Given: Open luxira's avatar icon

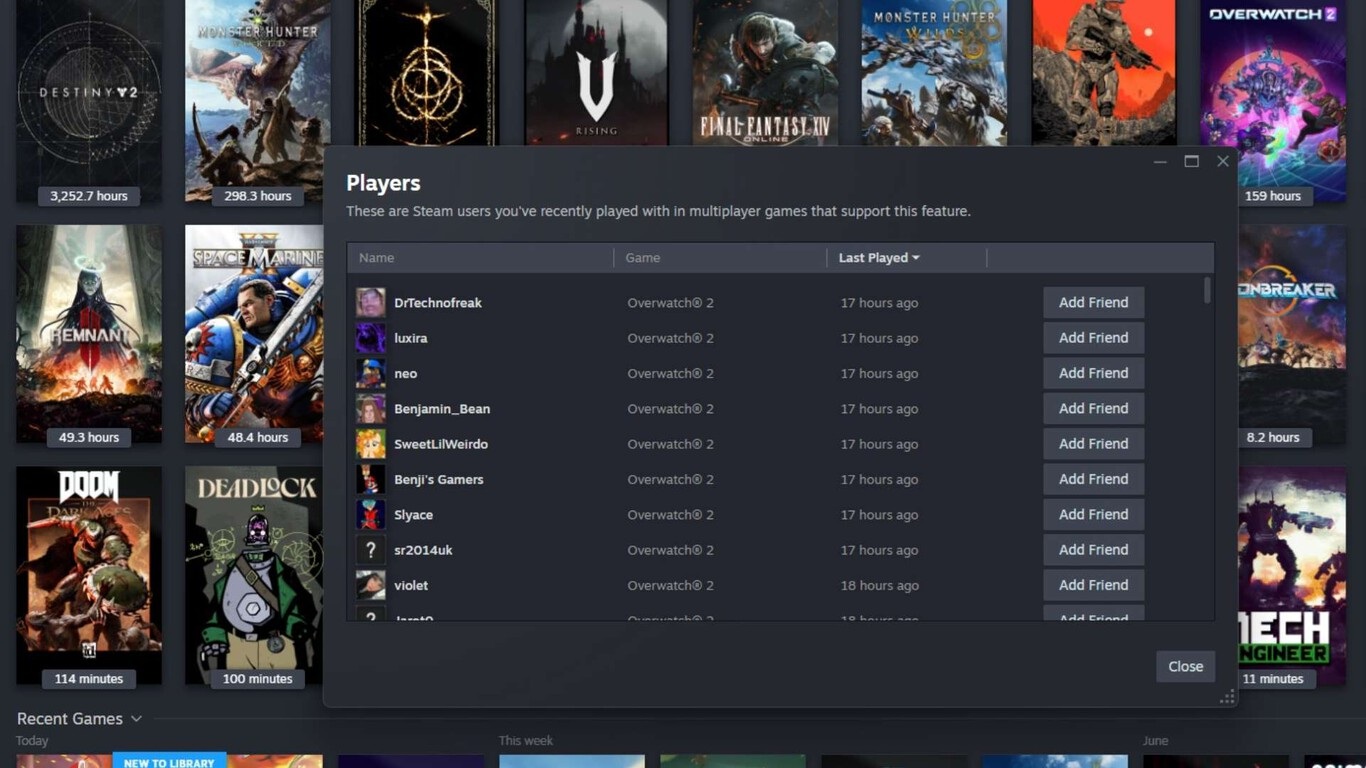Looking at the screenshot, I should (371, 338).
